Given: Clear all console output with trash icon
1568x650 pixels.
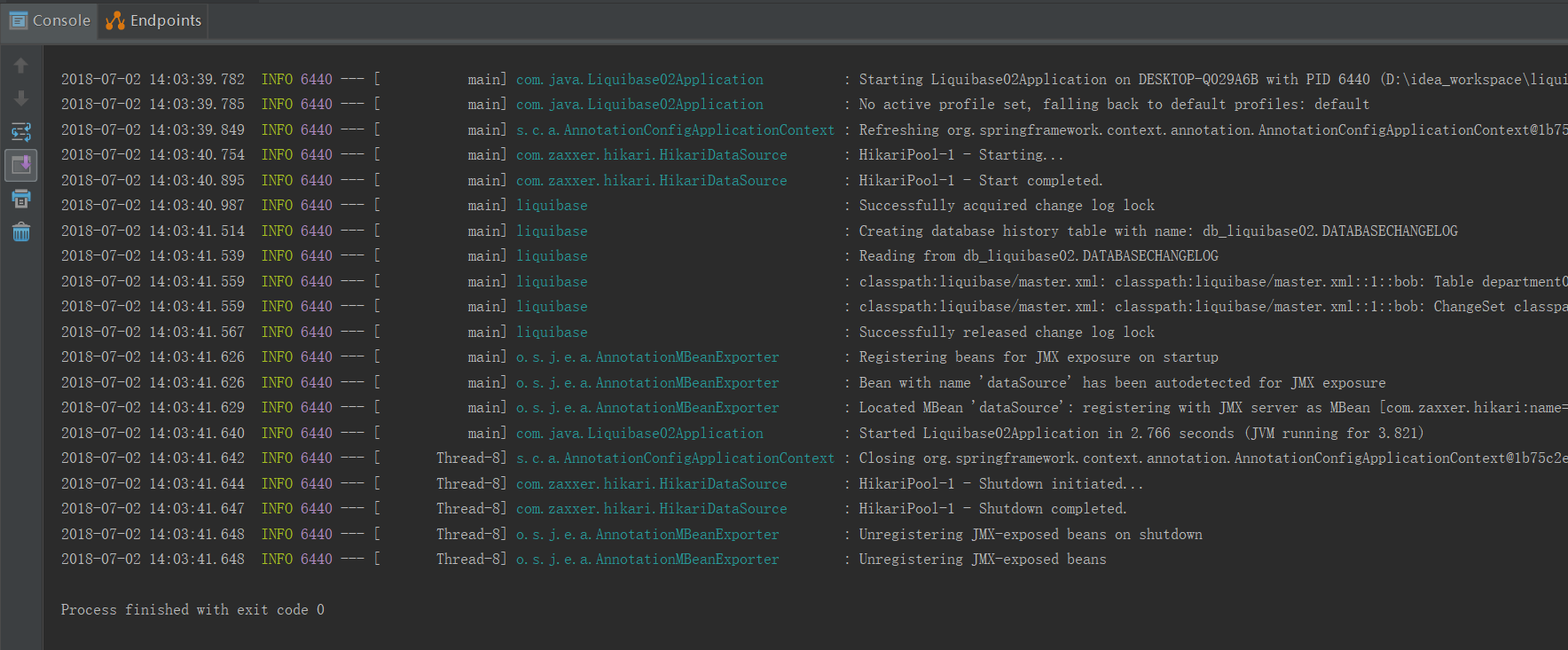Looking at the screenshot, I should pyautogui.click(x=21, y=232).
